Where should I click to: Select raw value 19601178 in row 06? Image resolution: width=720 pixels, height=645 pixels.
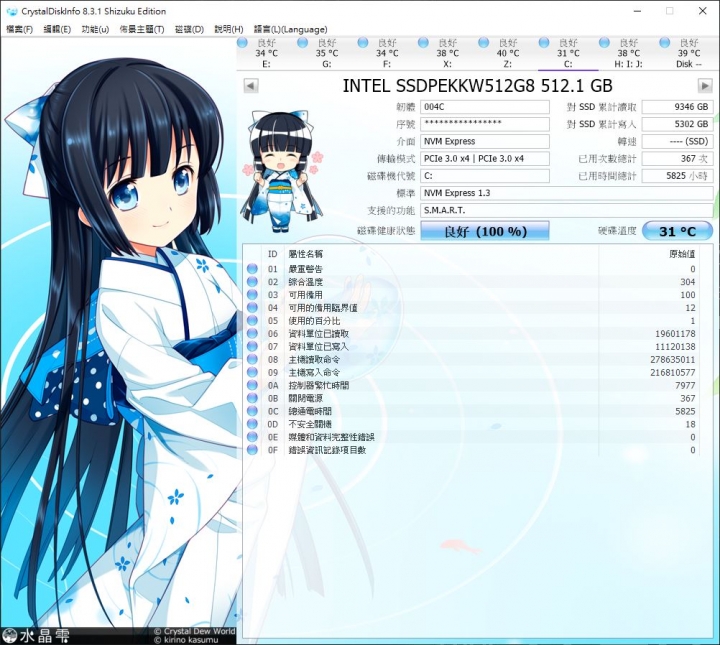pyautogui.click(x=675, y=334)
